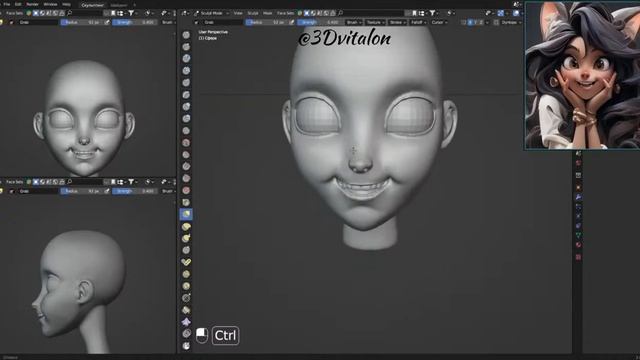Select the purple Cloth brush tool
This screenshot has height=360, width=640.
click(x=186, y=322)
